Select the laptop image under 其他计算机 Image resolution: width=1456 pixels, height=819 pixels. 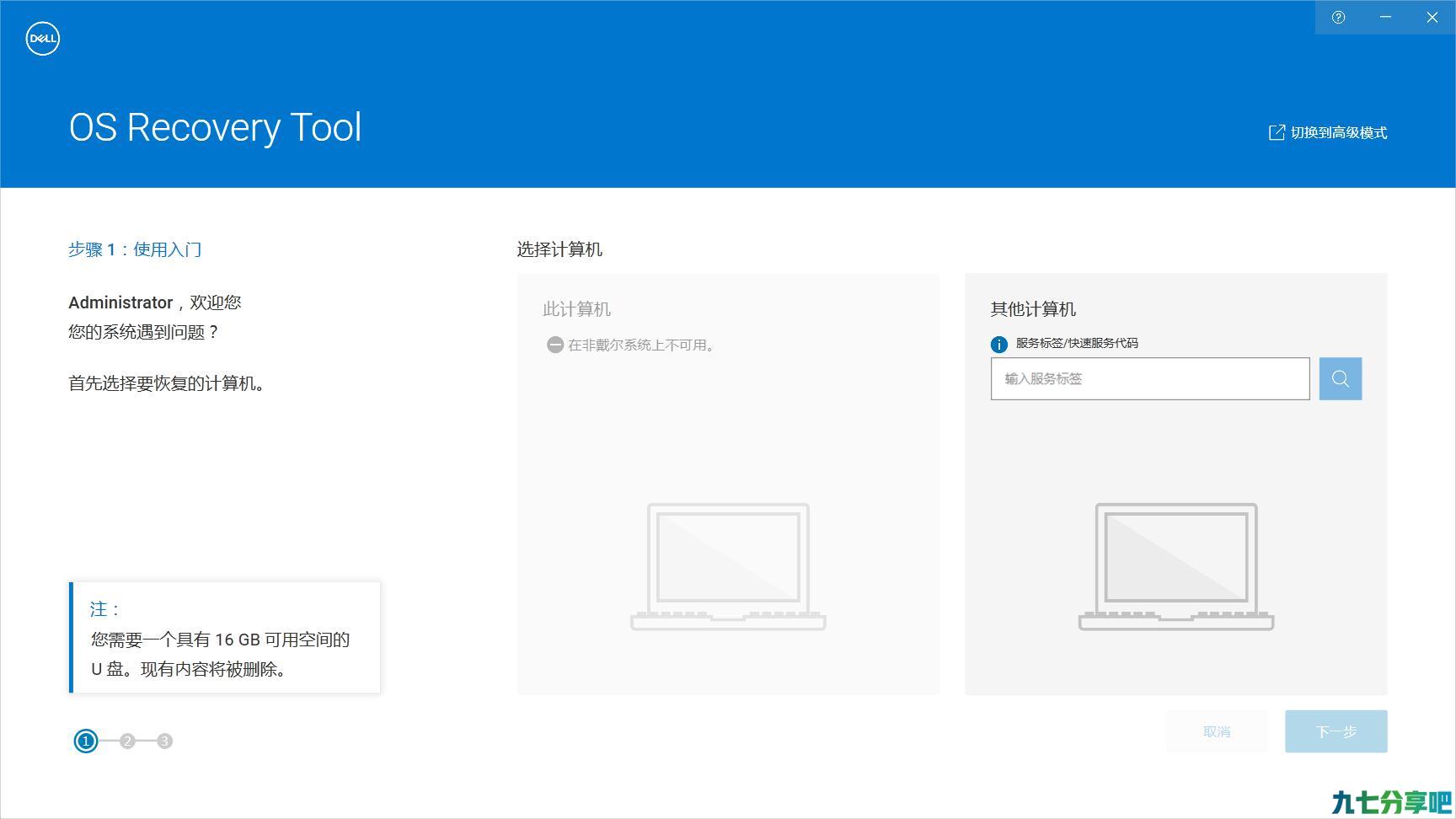pyautogui.click(x=1176, y=566)
